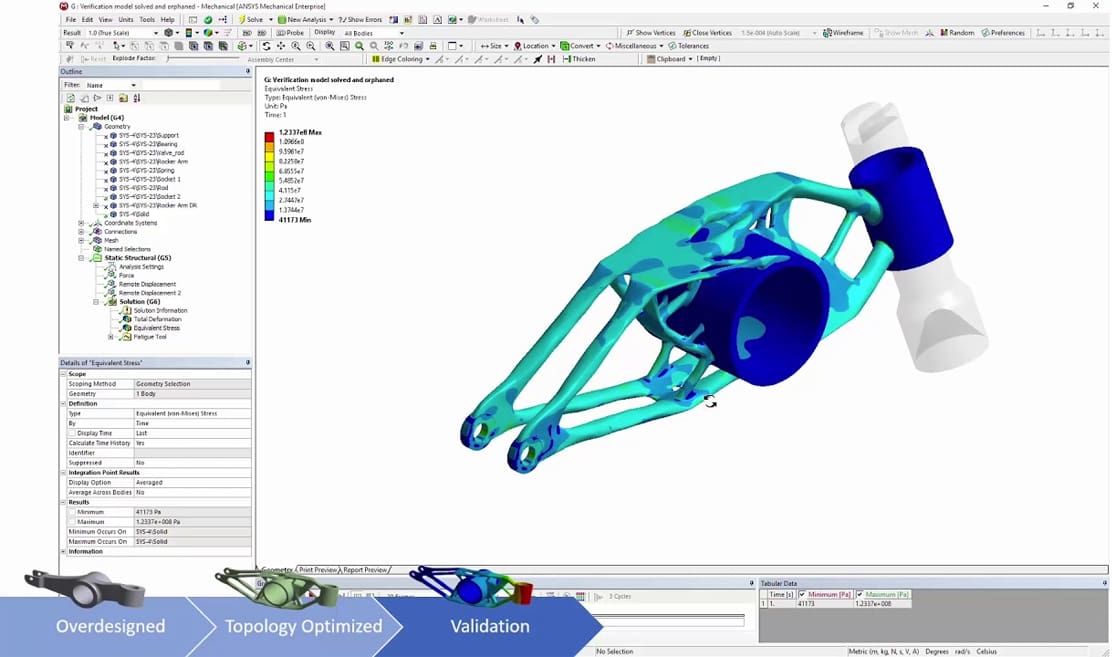Toggle Wireframe display mode
The width and height of the screenshot is (1112, 657).
[843, 33]
